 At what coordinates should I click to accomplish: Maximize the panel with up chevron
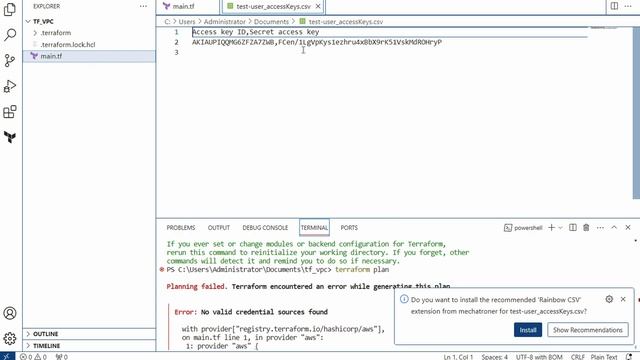614,227
